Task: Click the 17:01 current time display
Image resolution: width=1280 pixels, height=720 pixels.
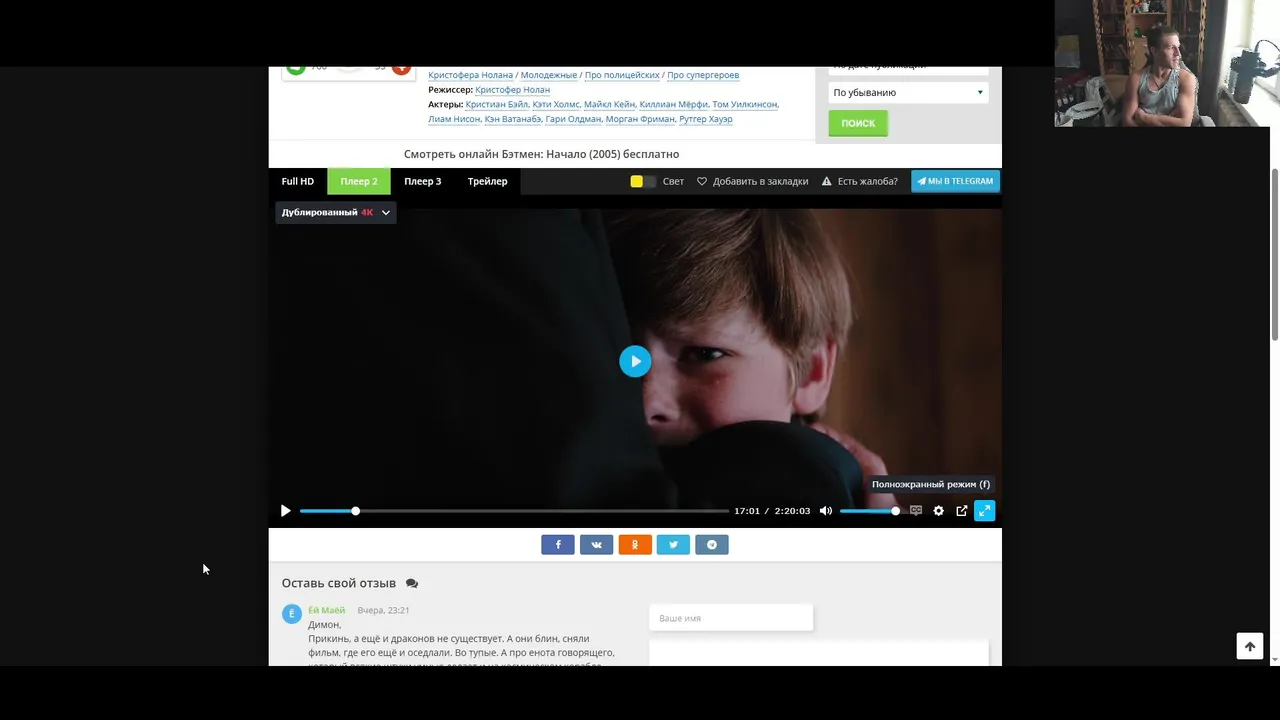Action: (747, 511)
